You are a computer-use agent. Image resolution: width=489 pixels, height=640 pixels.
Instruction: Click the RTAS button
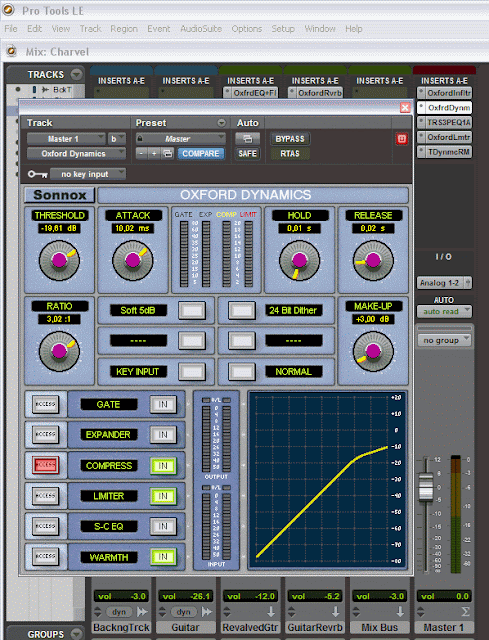(x=290, y=153)
